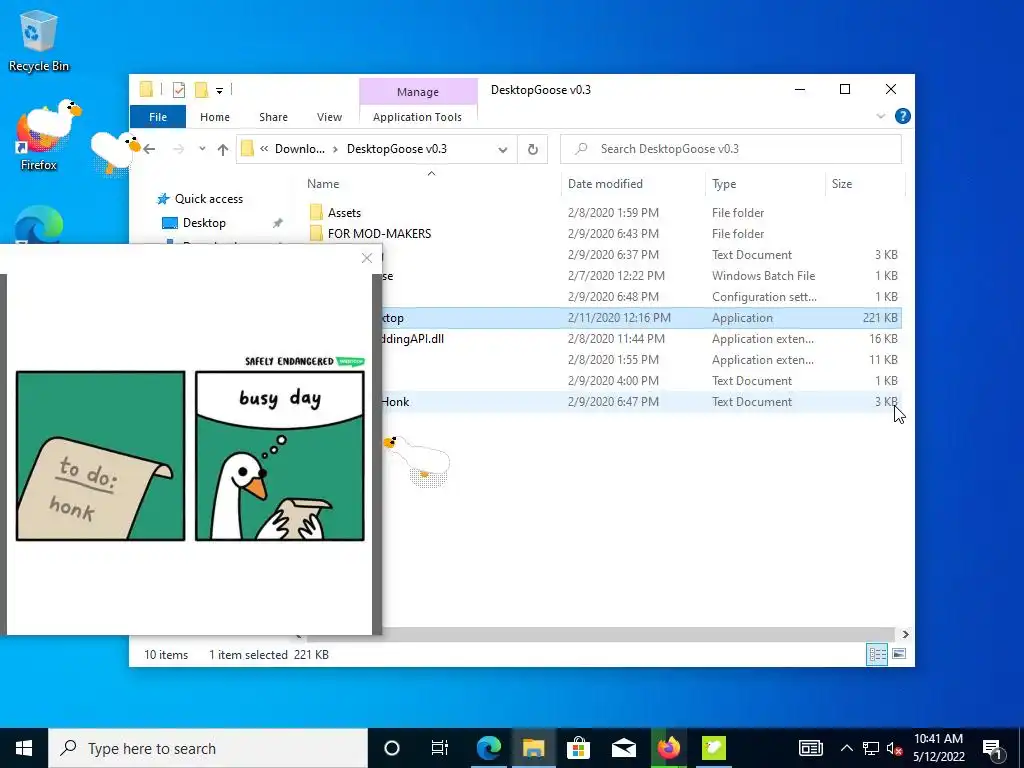Click Search DesktopGoose v0.3 field
The height and width of the screenshot is (768, 1024).
pos(731,149)
